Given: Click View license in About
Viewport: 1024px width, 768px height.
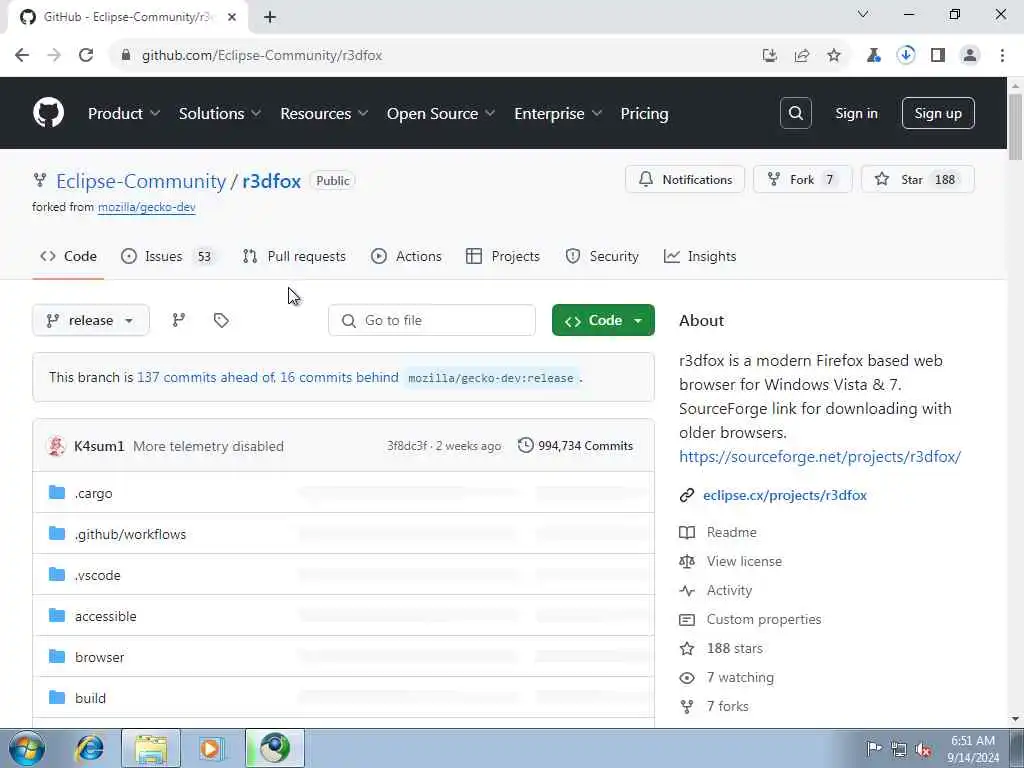Looking at the screenshot, I should pyautogui.click(x=744, y=561).
